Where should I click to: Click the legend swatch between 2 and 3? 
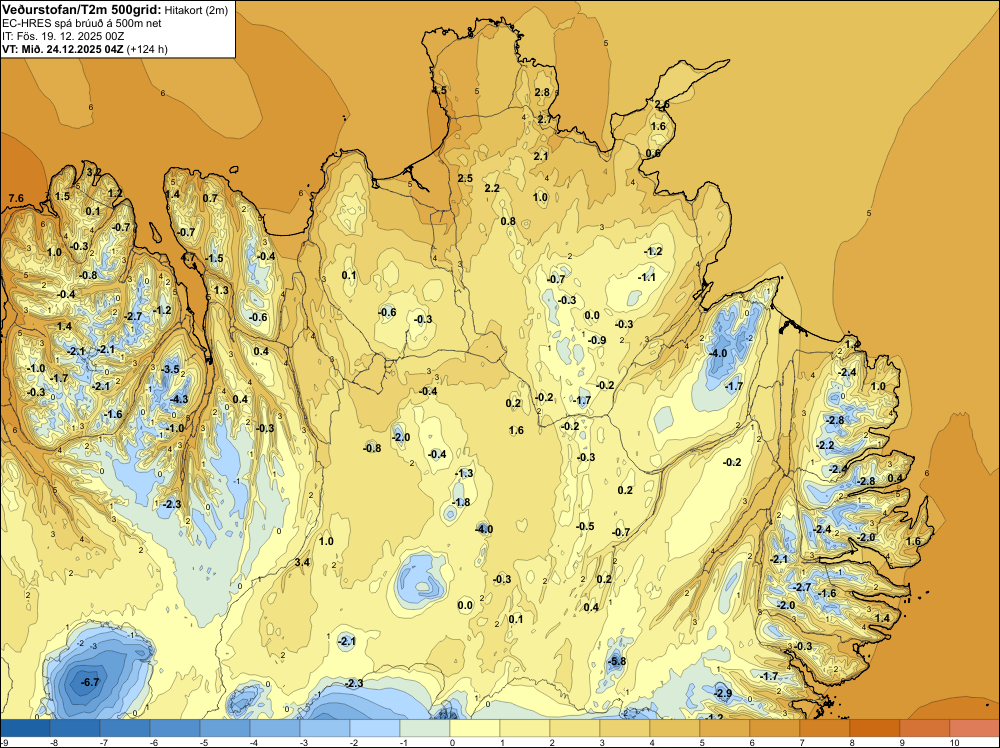pos(575,728)
